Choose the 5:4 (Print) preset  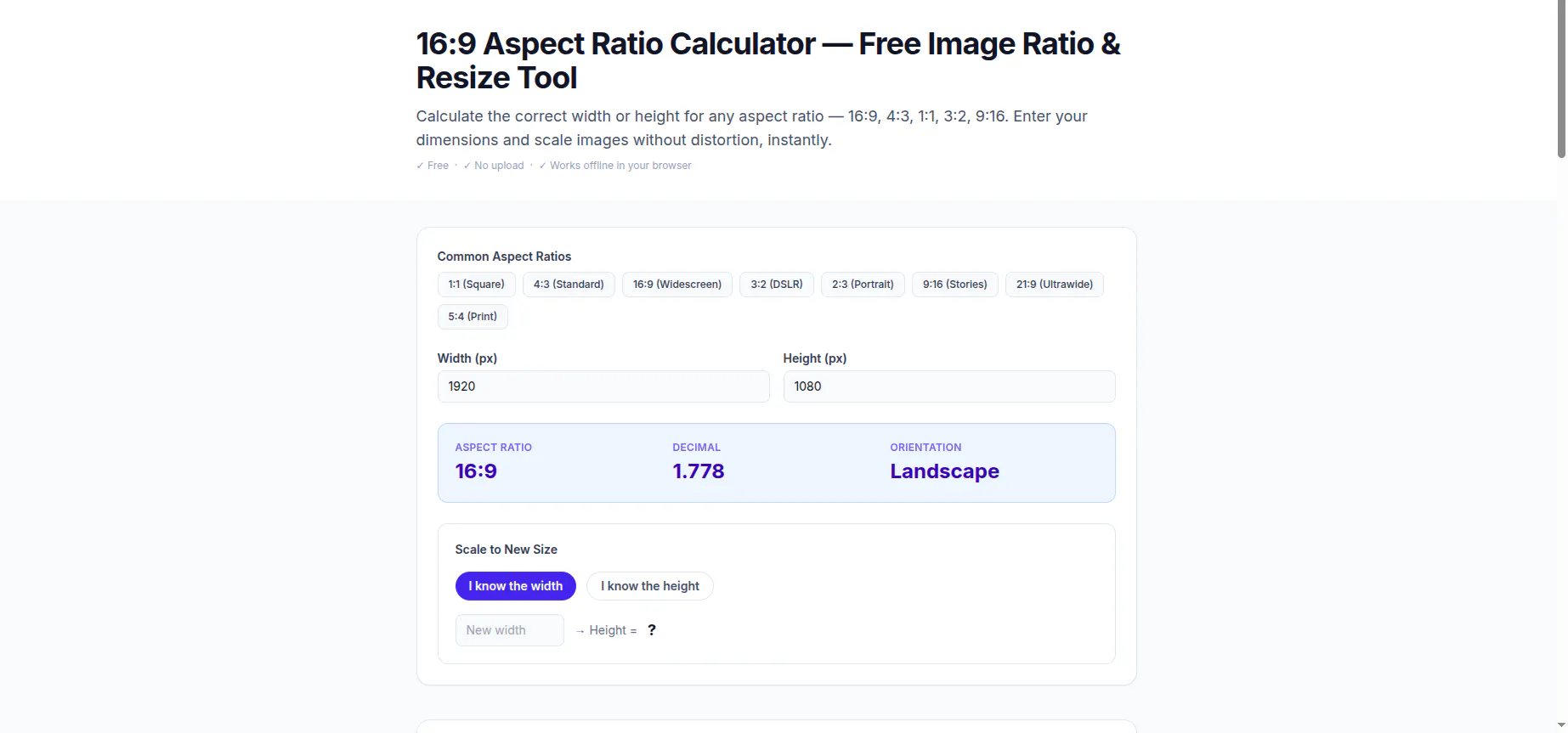pos(473,317)
